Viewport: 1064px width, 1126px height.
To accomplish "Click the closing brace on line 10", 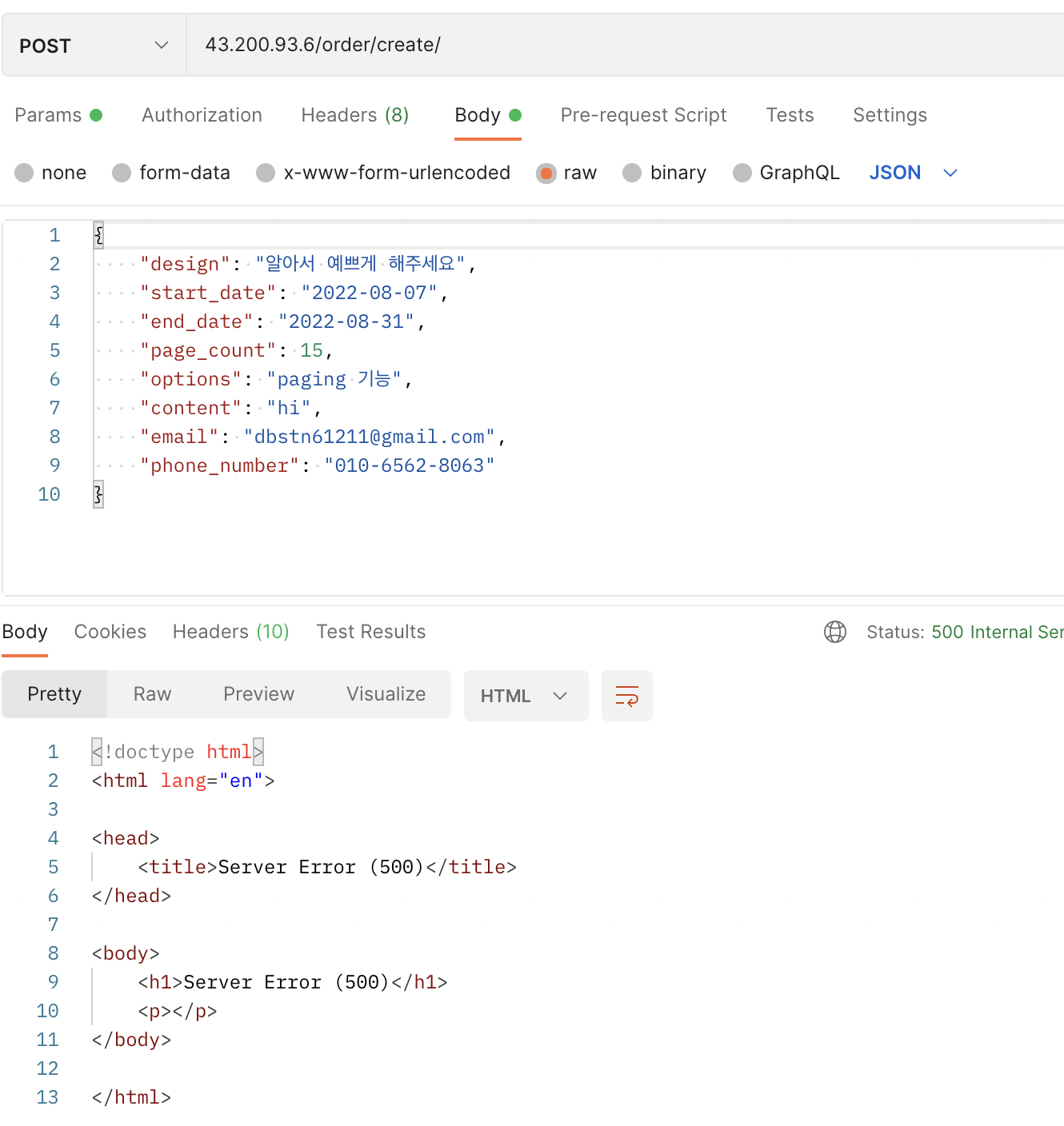I will click(98, 494).
